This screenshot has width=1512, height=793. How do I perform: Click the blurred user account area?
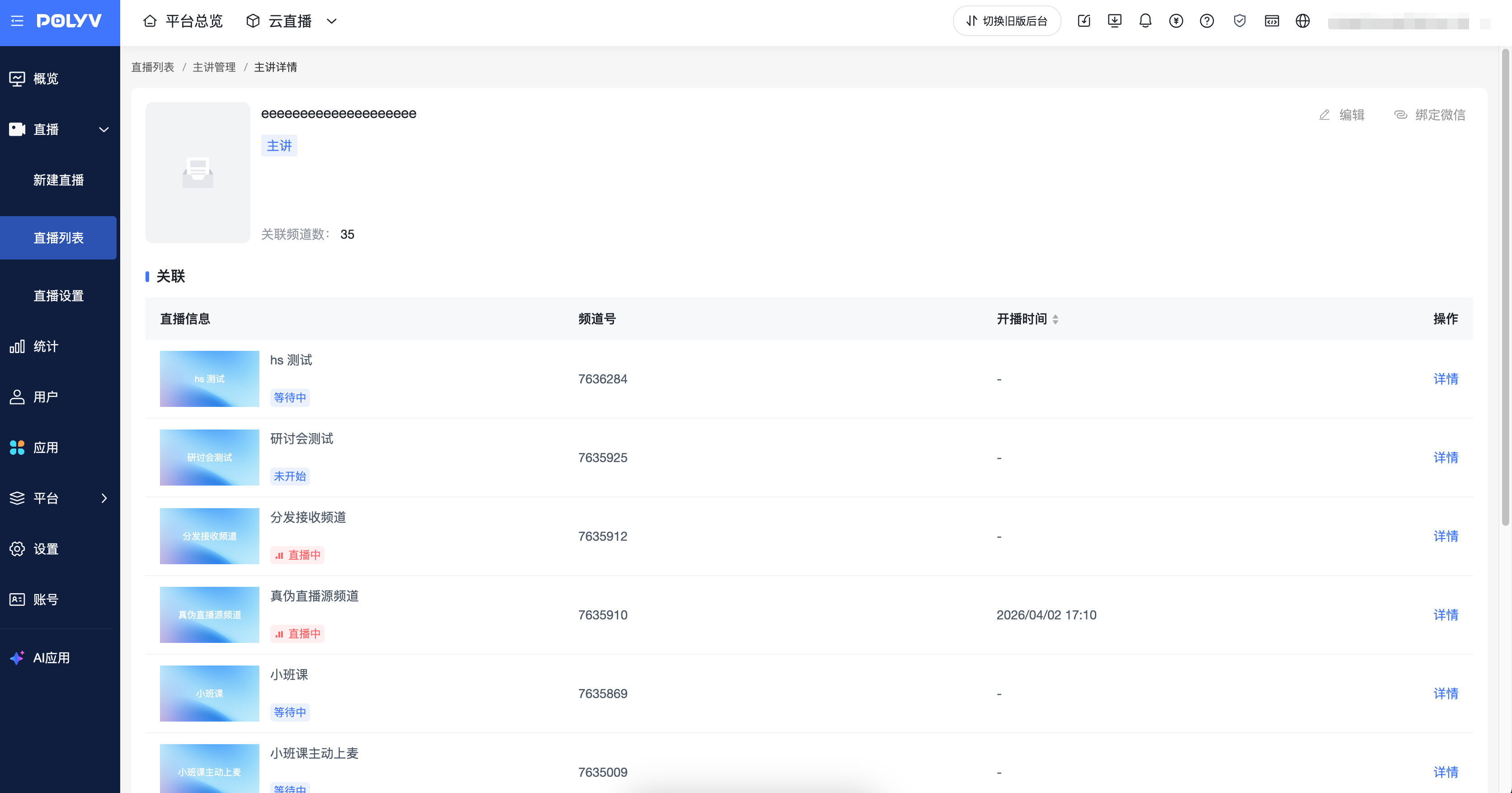point(1399,24)
